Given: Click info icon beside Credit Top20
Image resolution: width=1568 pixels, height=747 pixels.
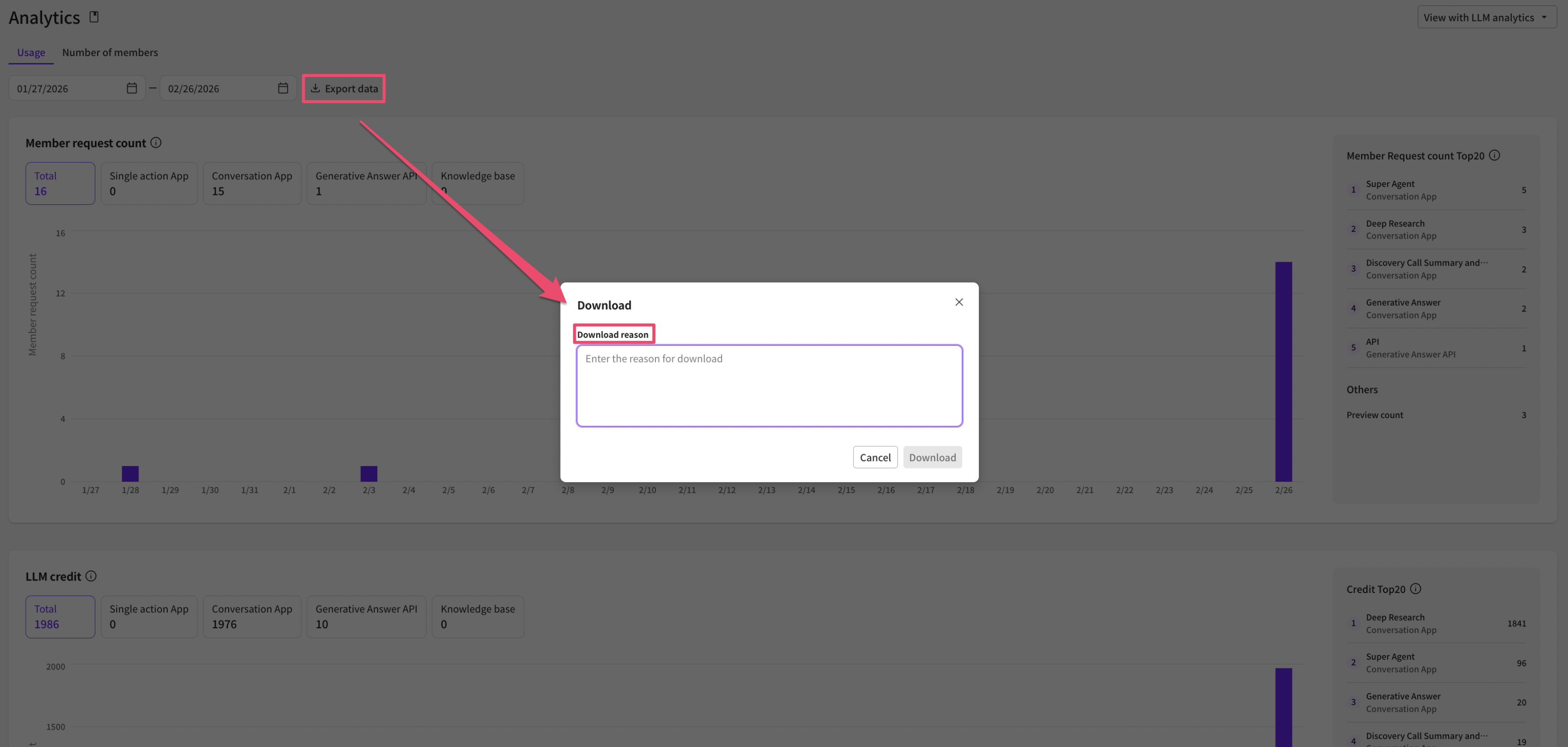Looking at the screenshot, I should [x=1415, y=589].
